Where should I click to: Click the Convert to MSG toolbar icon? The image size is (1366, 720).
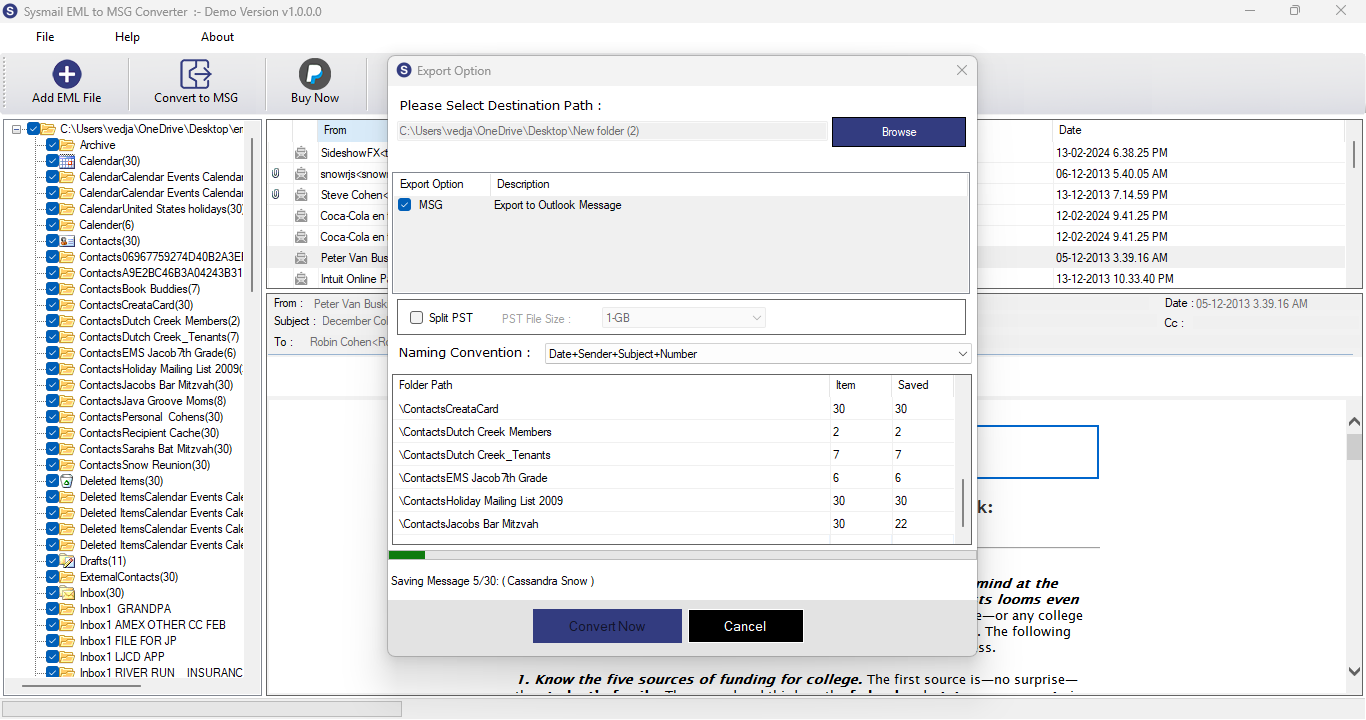(x=196, y=74)
